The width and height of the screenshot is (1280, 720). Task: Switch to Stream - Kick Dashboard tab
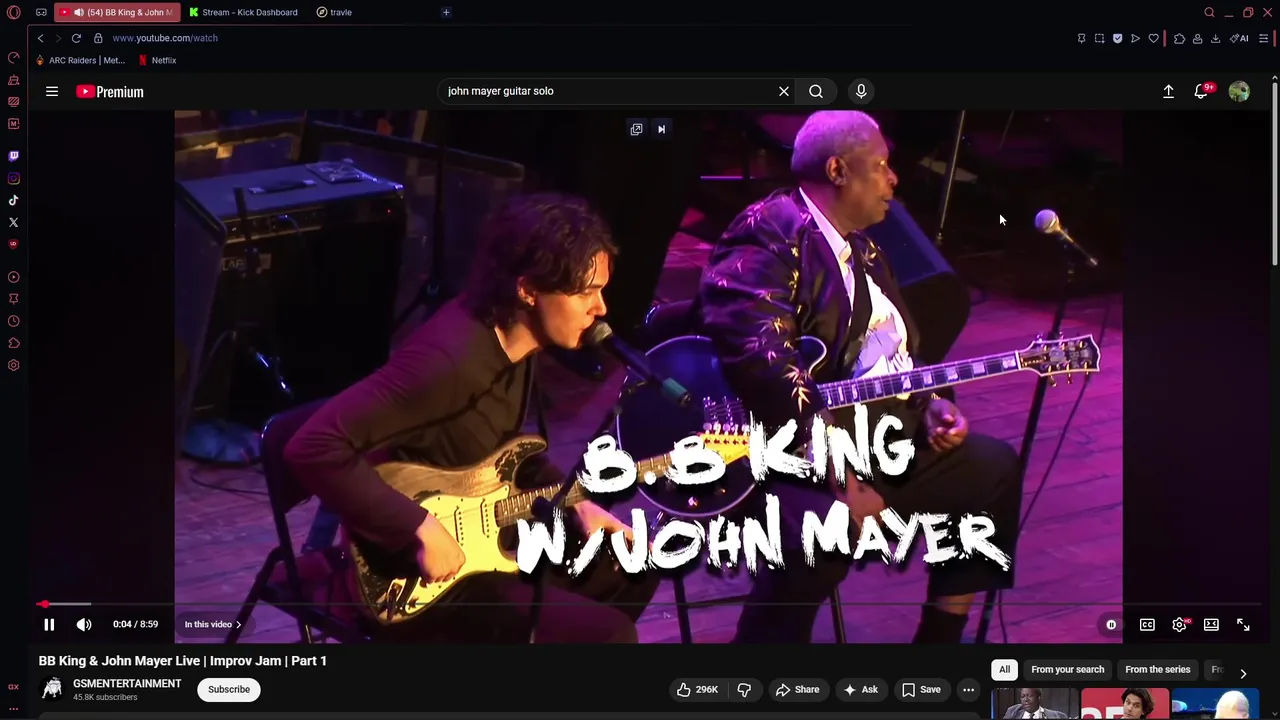point(244,12)
